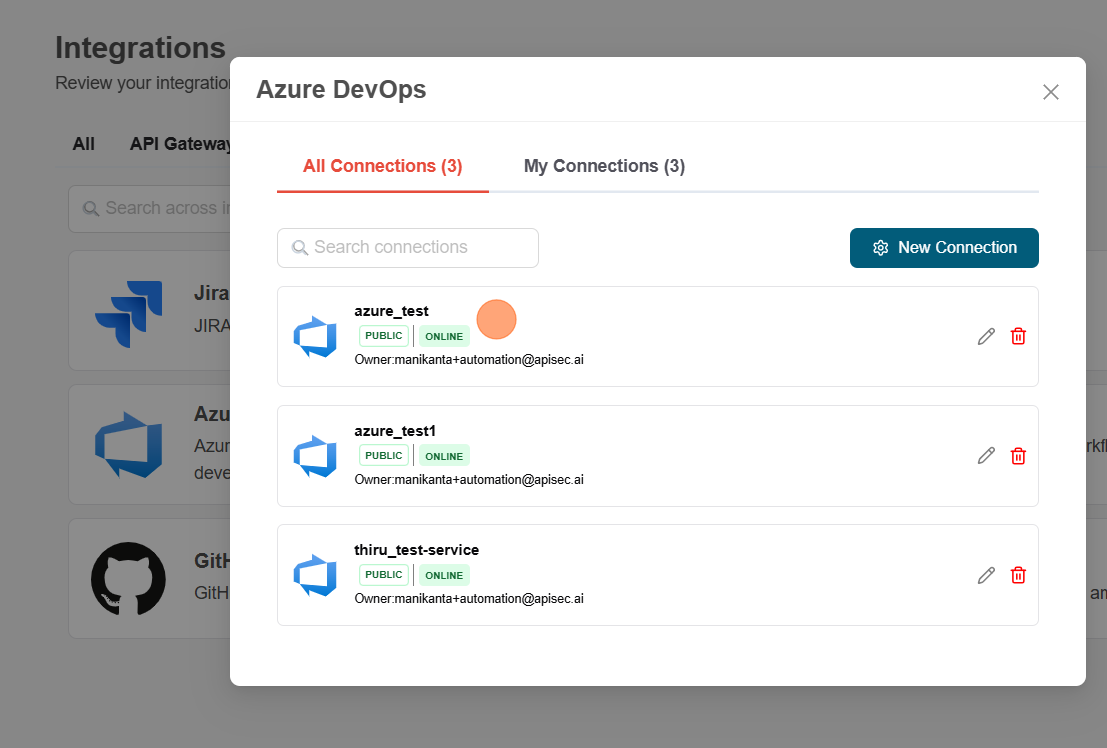The height and width of the screenshot is (748, 1107).
Task: Click the Azure DevOps logo beside azure_test1
Action: [315, 456]
